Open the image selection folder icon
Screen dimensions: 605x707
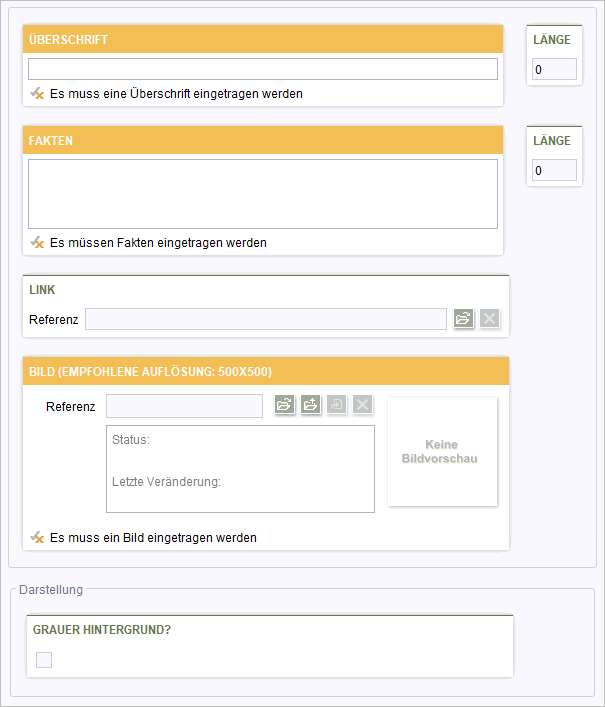pyautogui.click(x=284, y=404)
